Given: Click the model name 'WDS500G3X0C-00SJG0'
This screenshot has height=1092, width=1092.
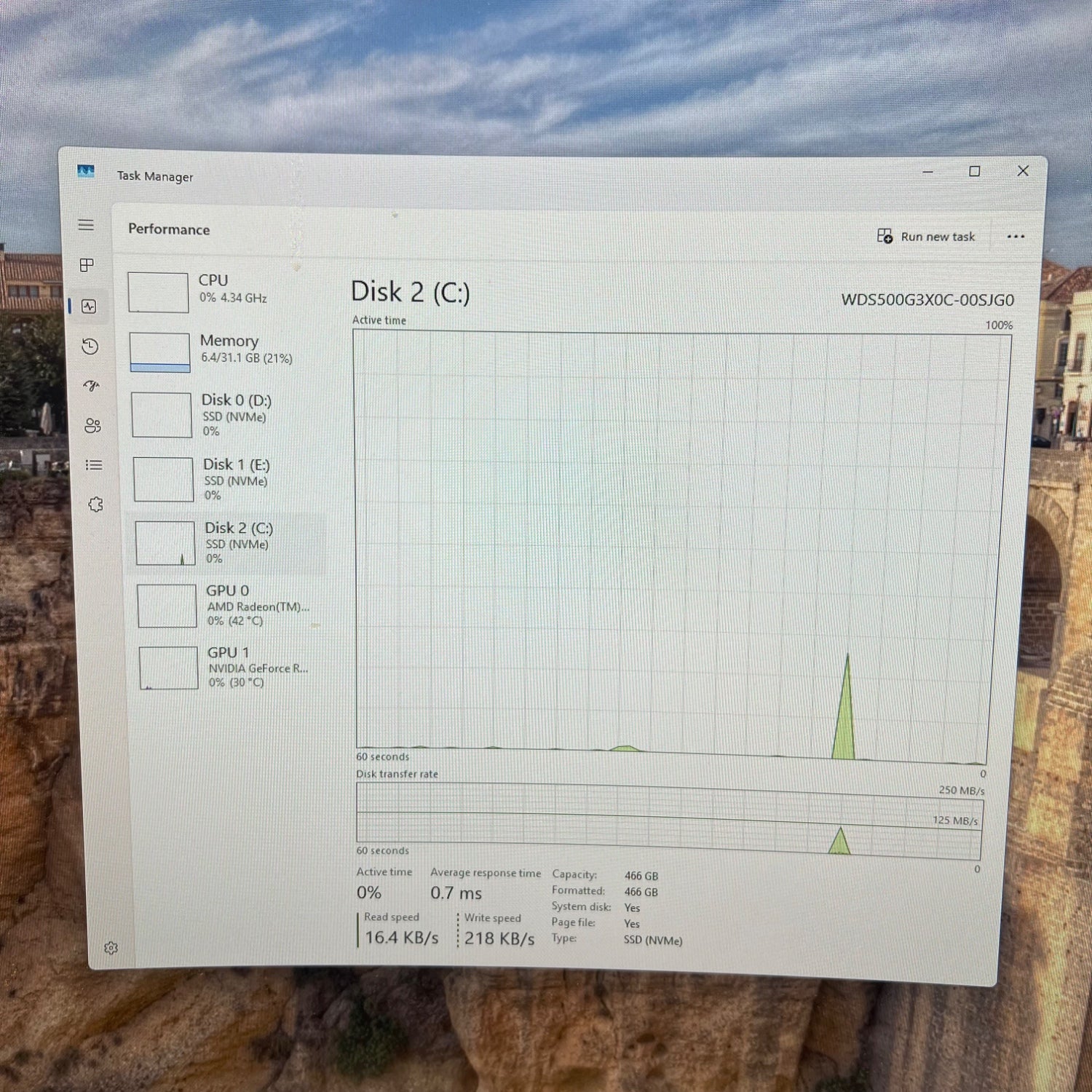Looking at the screenshot, I should [927, 300].
